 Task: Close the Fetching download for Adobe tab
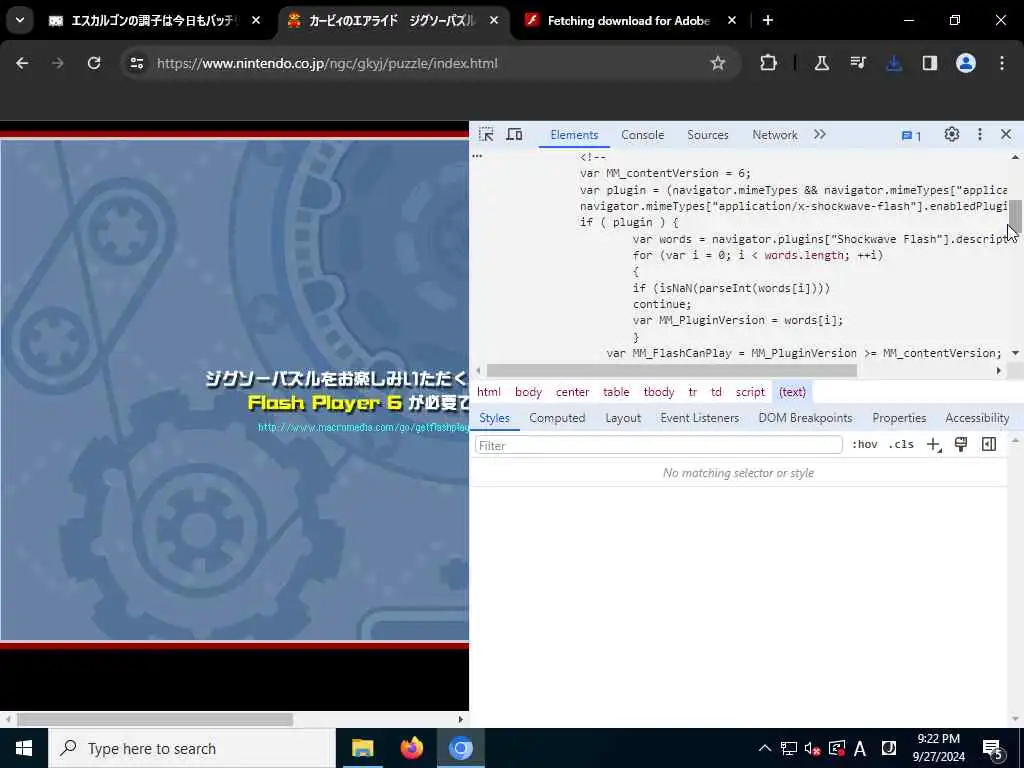(x=731, y=20)
